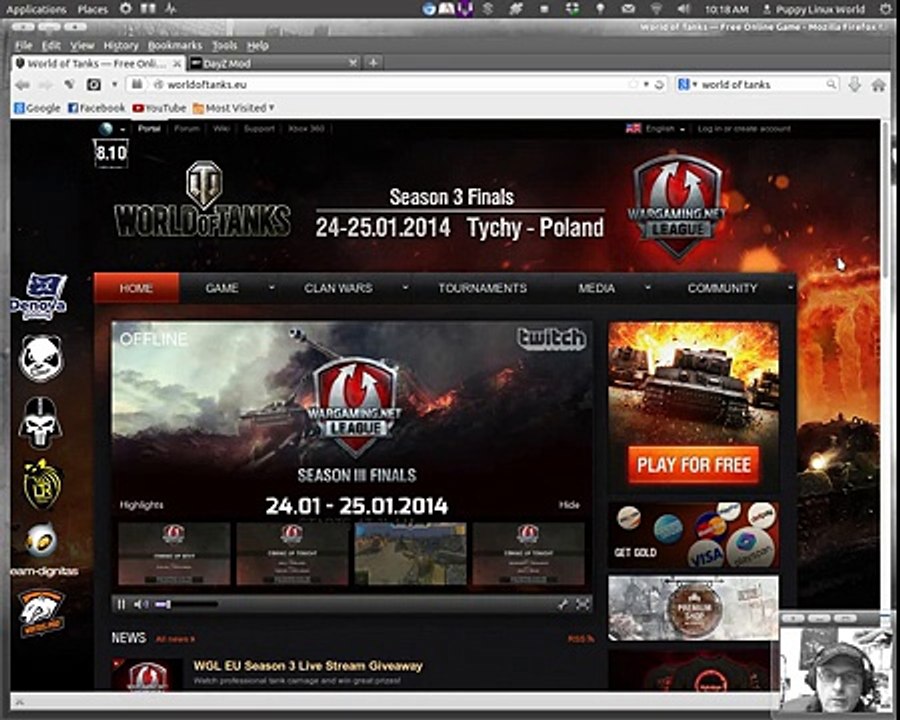
Task: Open the URL bar history dropdown arrow
Action: (646, 84)
